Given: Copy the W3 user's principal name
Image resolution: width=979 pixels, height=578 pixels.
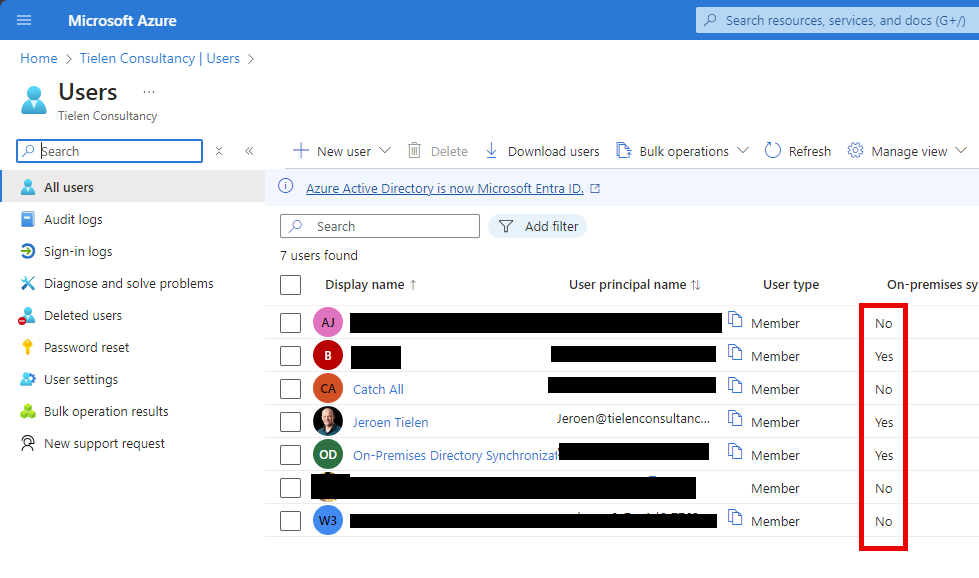Looking at the screenshot, I should click(x=735, y=517).
